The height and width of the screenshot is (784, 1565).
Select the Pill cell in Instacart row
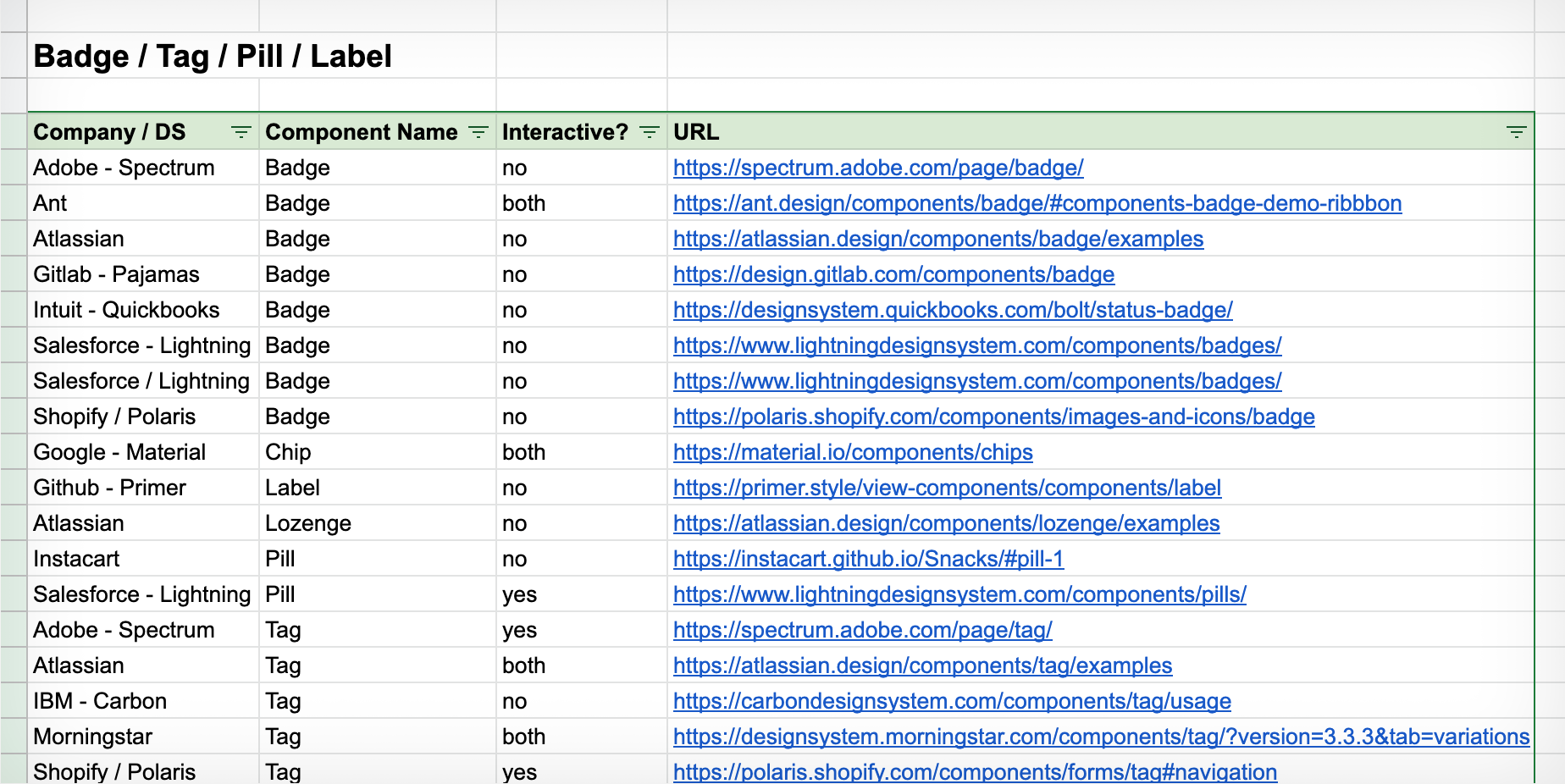click(x=378, y=559)
